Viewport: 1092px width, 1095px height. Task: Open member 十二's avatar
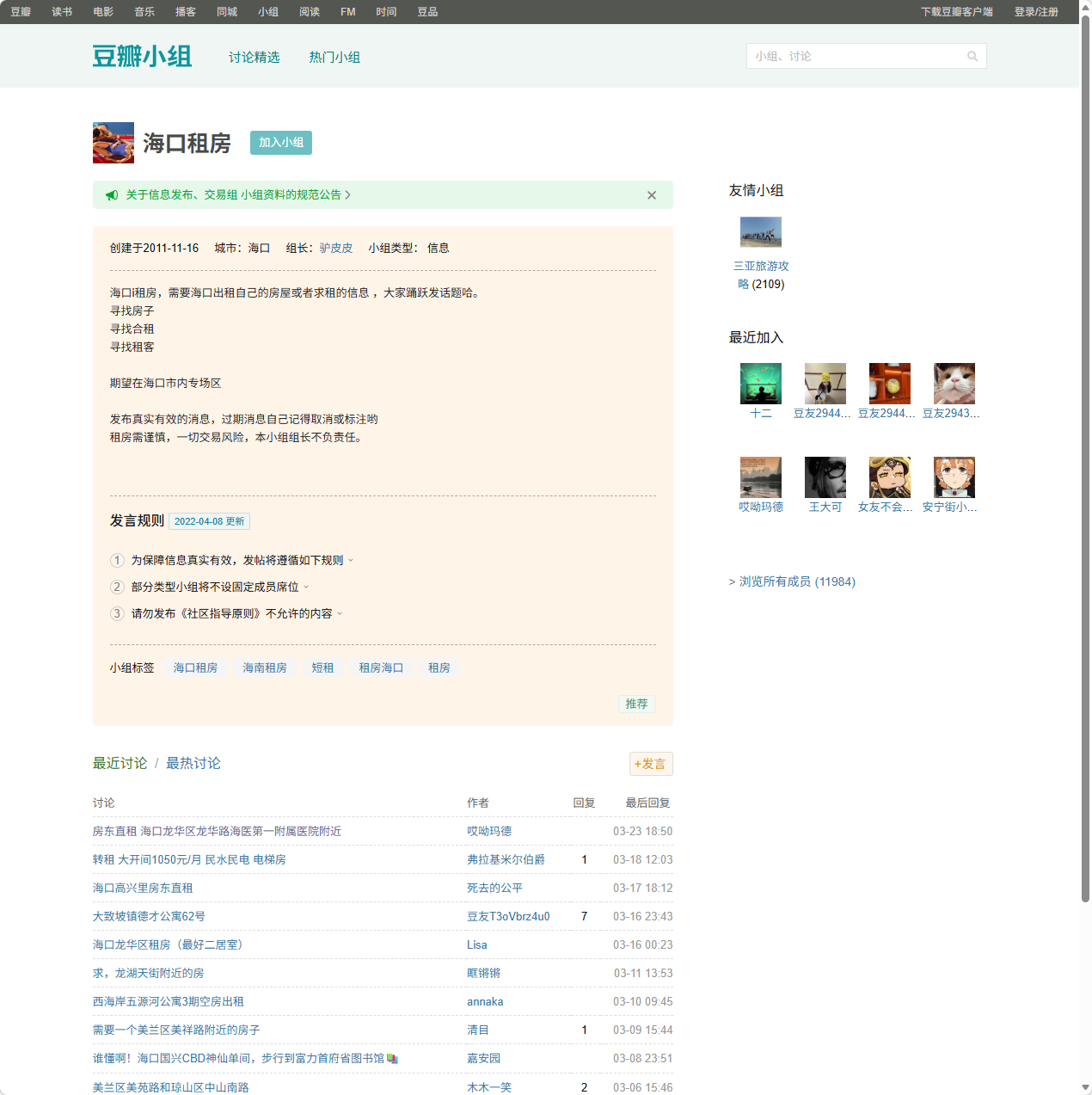tap(761, 384)
